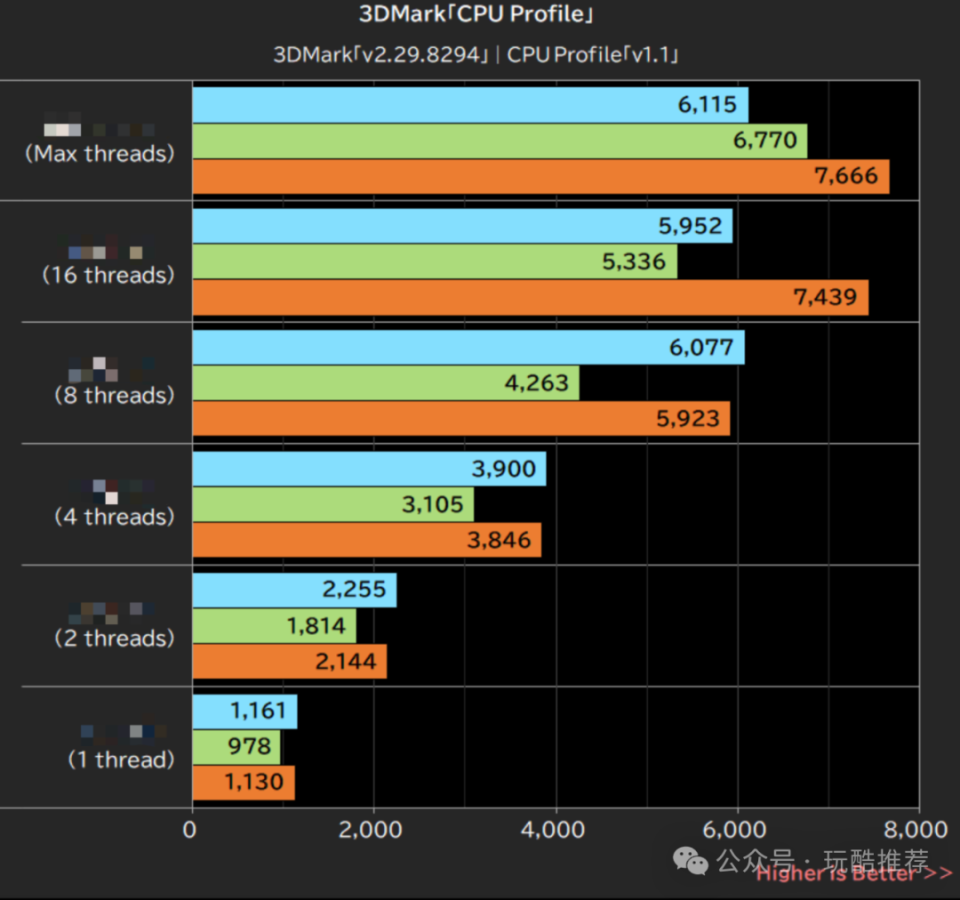Screen dimensions: 960x900
Task: Click the blue bar value 6,077
Action: (701, 348)
